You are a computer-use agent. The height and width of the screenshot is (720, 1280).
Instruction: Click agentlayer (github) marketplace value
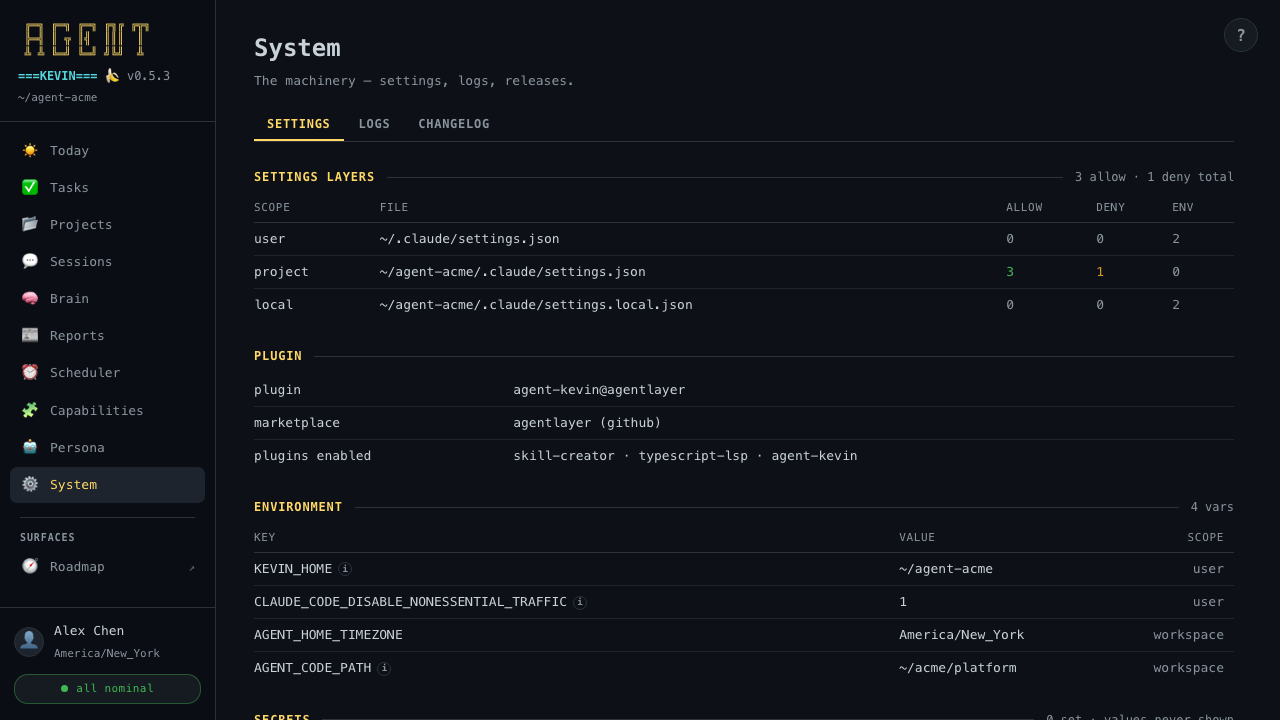tap(587, 423)
